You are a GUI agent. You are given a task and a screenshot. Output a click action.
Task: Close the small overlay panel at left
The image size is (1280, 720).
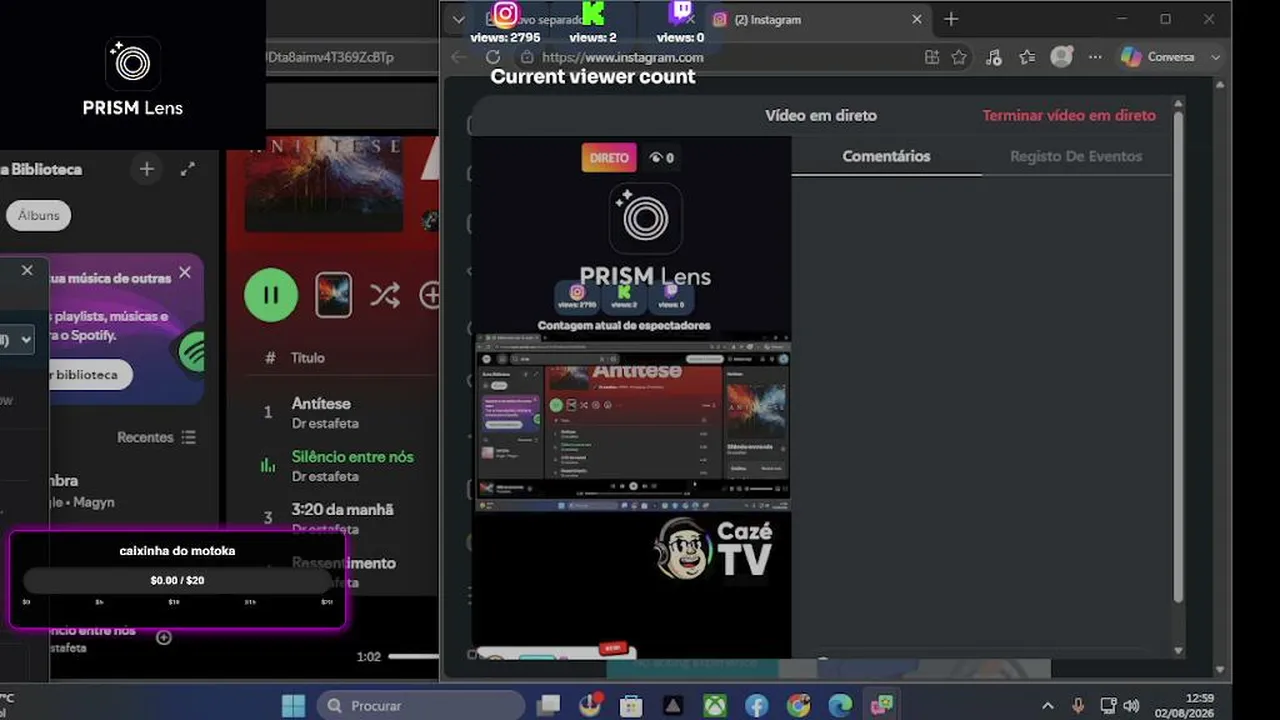pyautogui.click(x=27, y=270)
